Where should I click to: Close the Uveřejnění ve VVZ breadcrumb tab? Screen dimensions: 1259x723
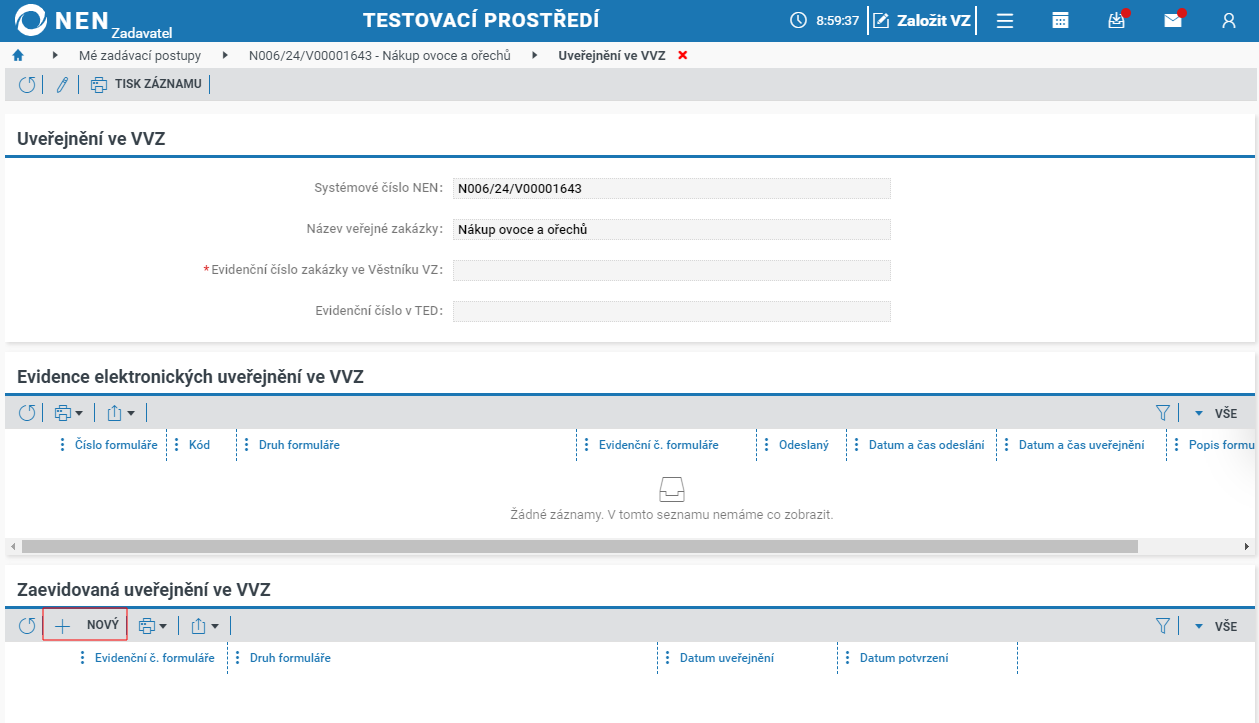[683, 56]
